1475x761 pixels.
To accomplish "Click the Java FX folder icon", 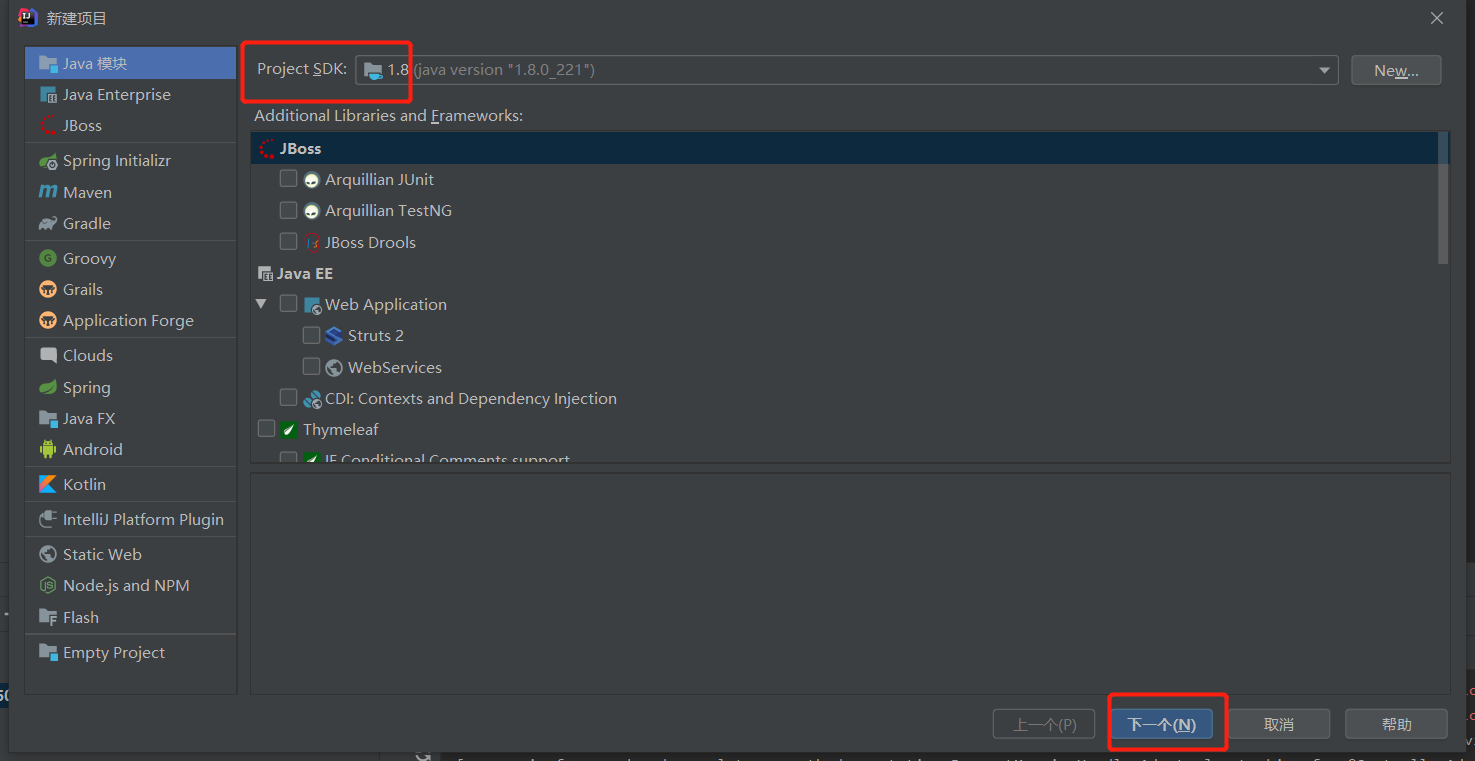I will 48,418.
